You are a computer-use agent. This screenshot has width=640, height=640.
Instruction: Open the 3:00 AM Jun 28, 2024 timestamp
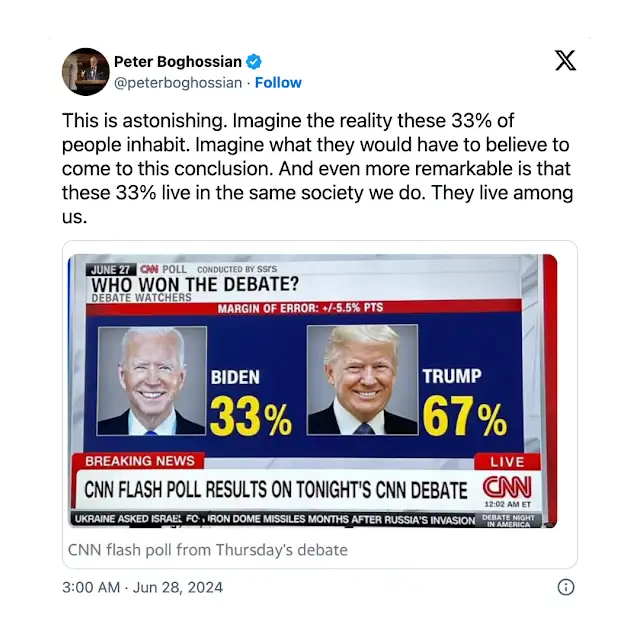pos(142,587)
